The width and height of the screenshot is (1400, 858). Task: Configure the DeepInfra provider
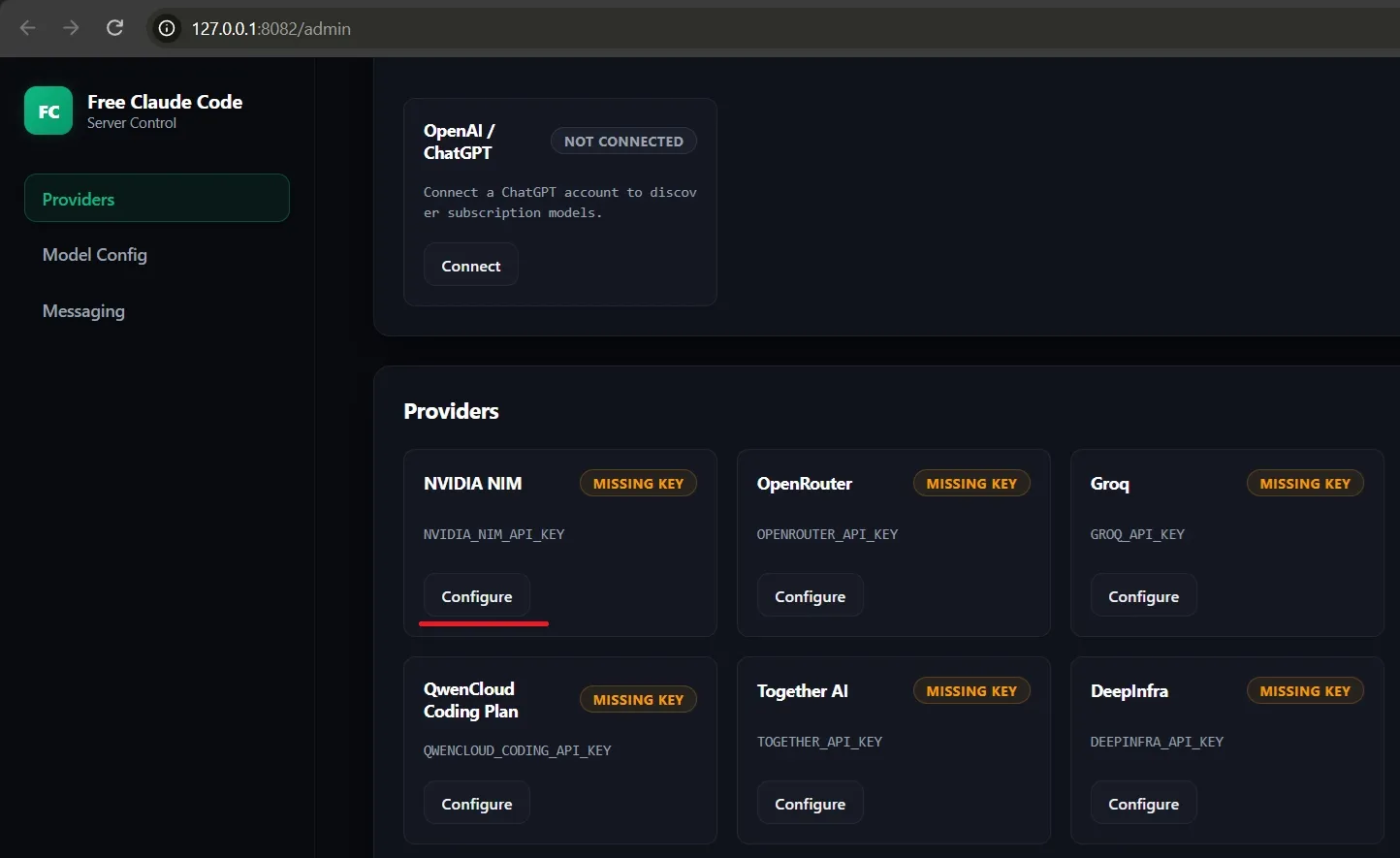coord(1144,804)
